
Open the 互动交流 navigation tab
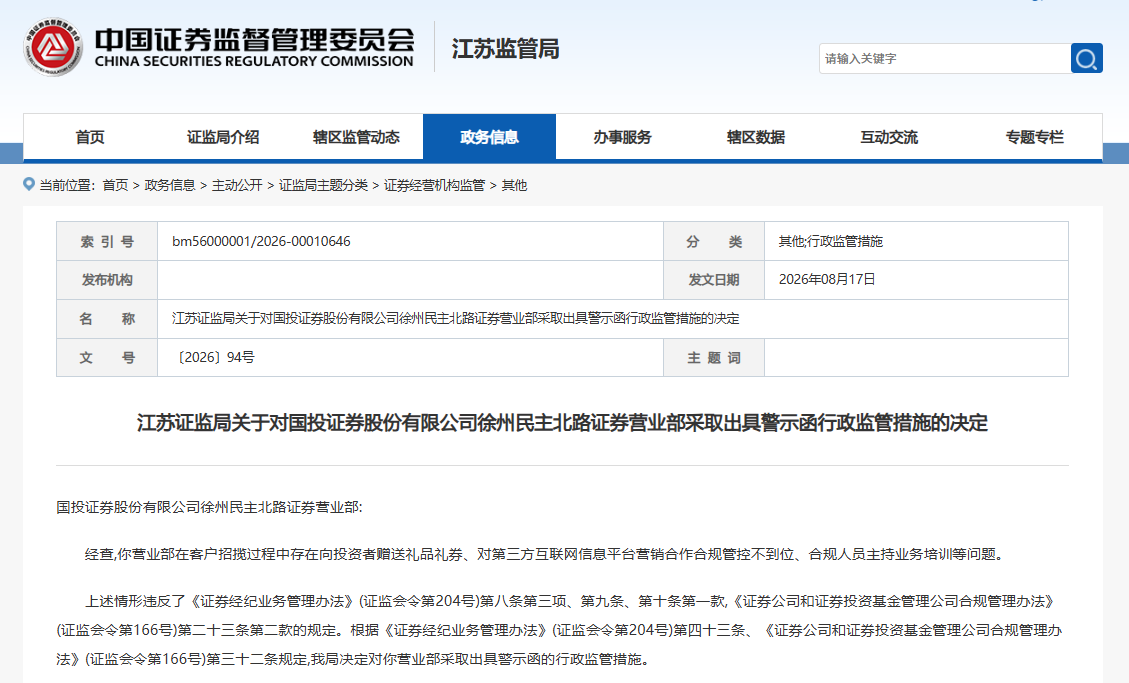click(889, 137)
